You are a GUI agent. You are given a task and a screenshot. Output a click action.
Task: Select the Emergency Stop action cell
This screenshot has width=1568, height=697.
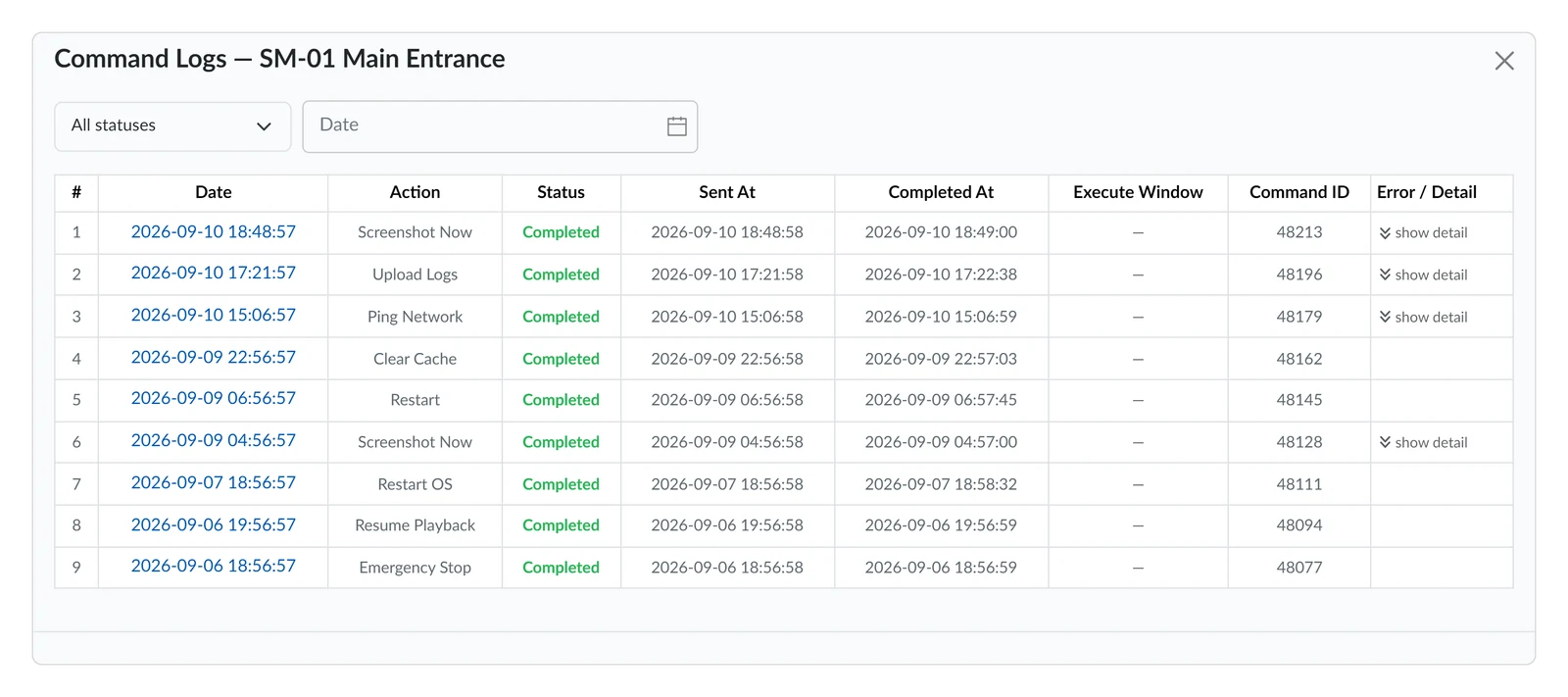click(x=416, y=569)
